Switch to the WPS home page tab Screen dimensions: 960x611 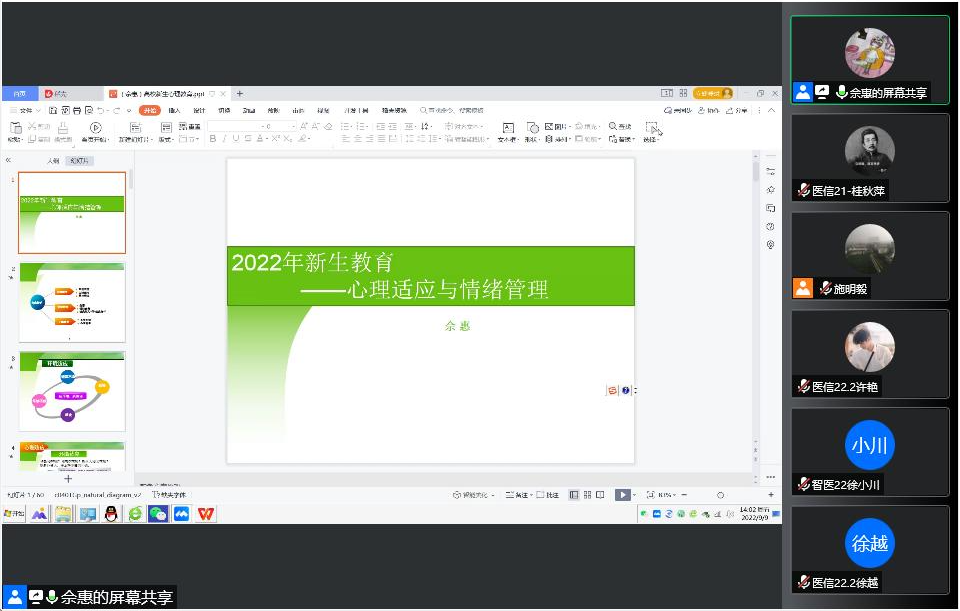coord(20,94)
